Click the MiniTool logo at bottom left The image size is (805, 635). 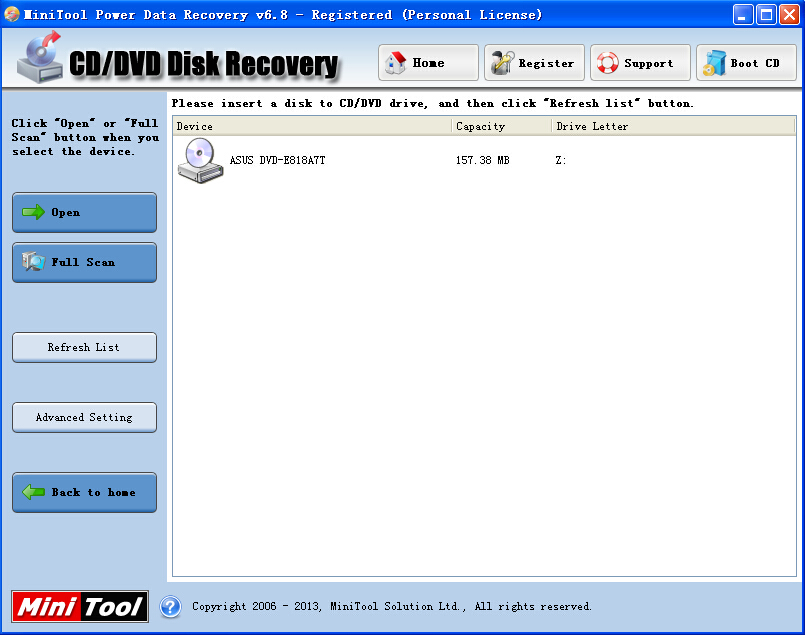click(x=80, y=606)
